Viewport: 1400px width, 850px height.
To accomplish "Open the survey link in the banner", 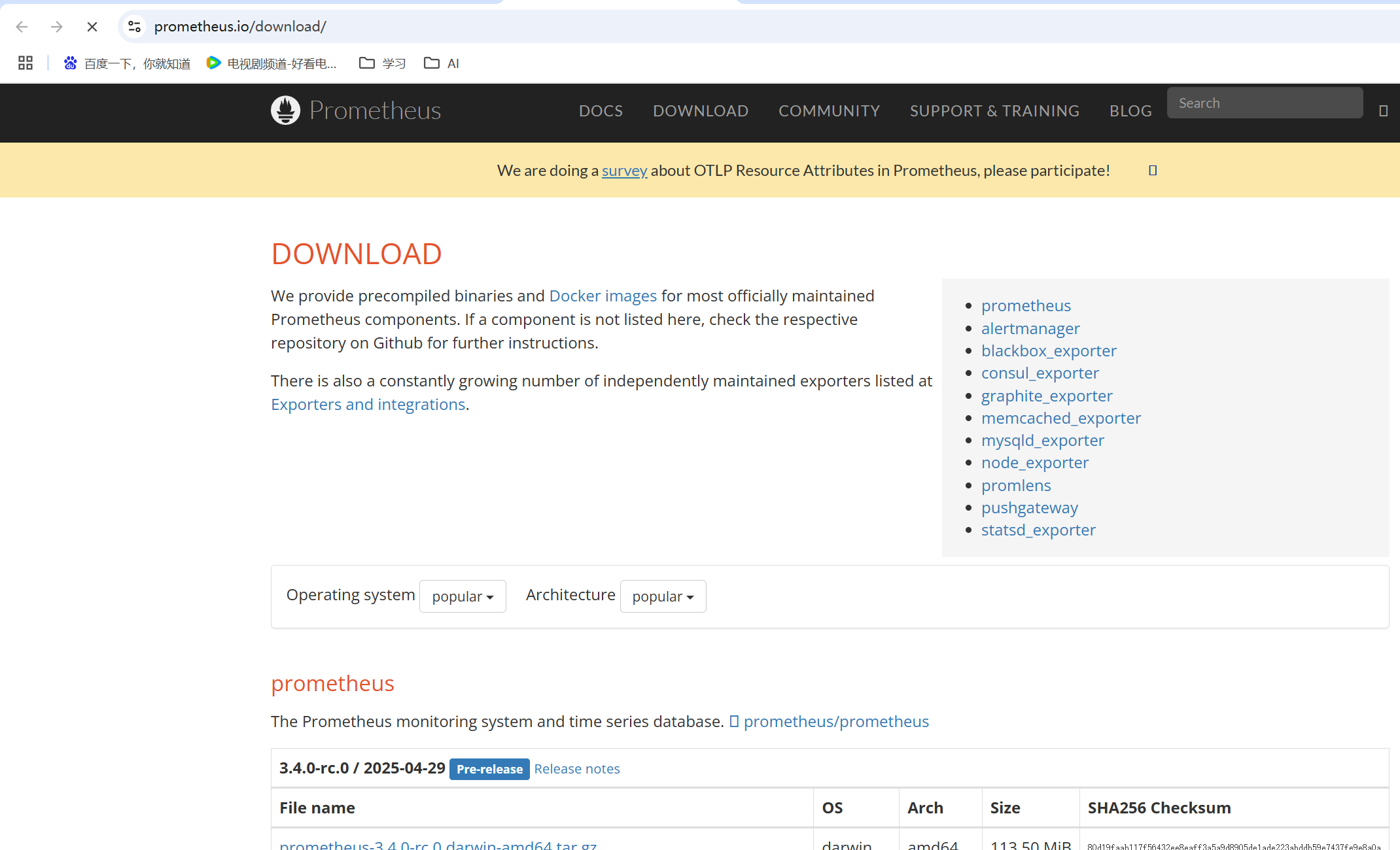I will (625, 171).
